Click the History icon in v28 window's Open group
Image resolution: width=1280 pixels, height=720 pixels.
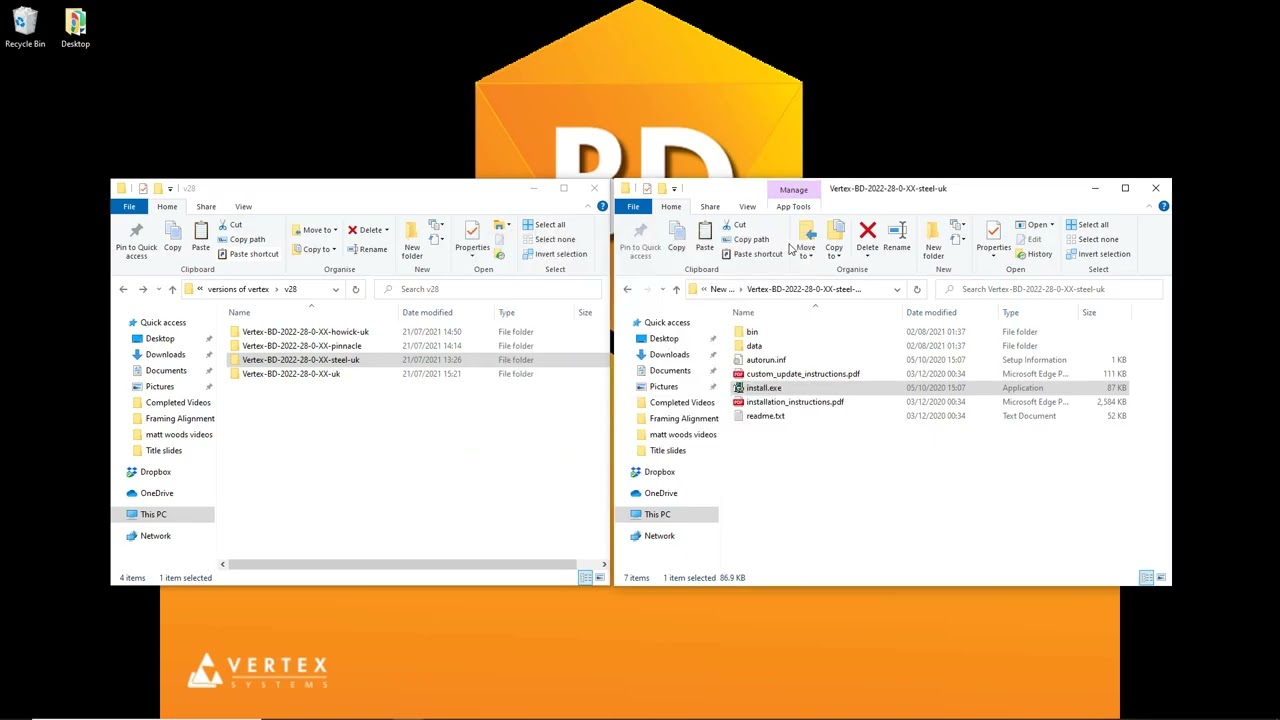[x=499, y=255]
